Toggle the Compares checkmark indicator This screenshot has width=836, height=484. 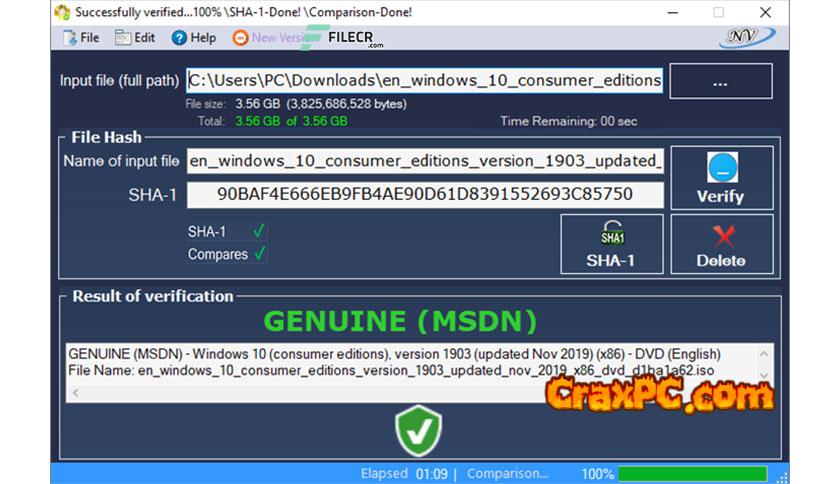260,254
